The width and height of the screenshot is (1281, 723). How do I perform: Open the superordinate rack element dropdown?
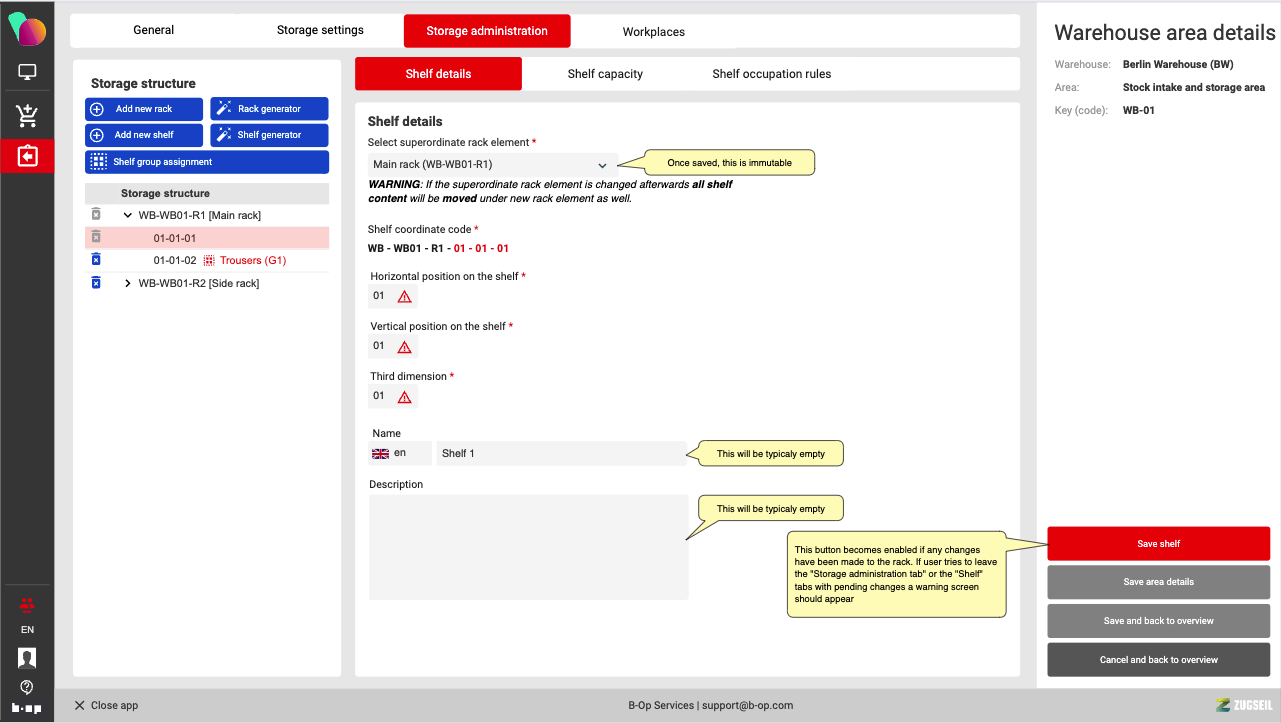pyautogui.click(x=490, y=164)
